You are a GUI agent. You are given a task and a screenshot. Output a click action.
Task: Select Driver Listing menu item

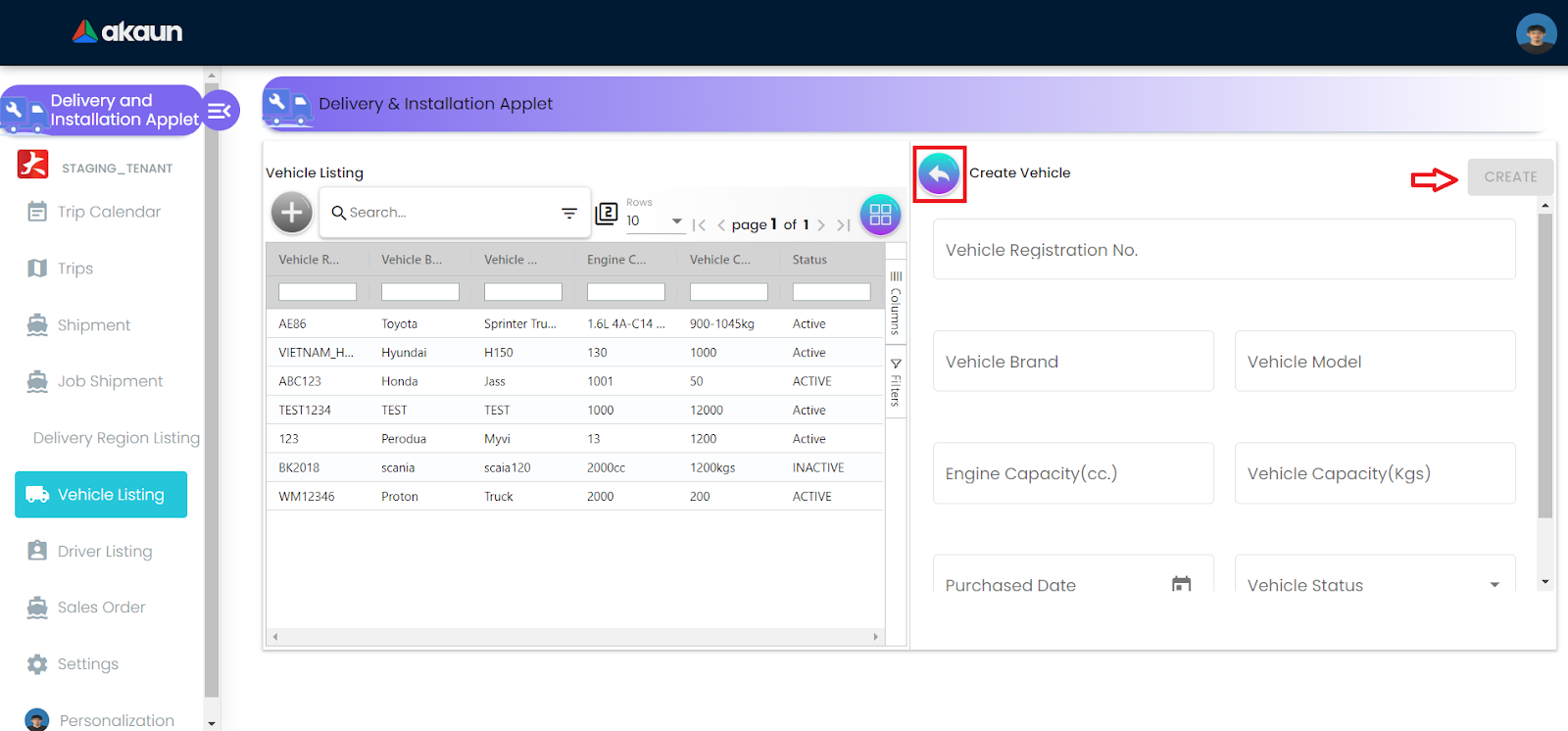104,552
